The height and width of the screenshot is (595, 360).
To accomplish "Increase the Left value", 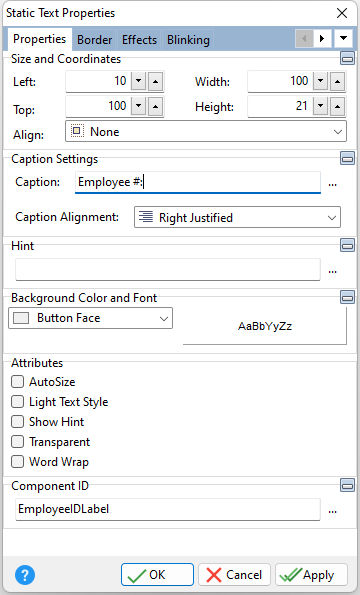I will pyautogui.click(x=156, y=81).
